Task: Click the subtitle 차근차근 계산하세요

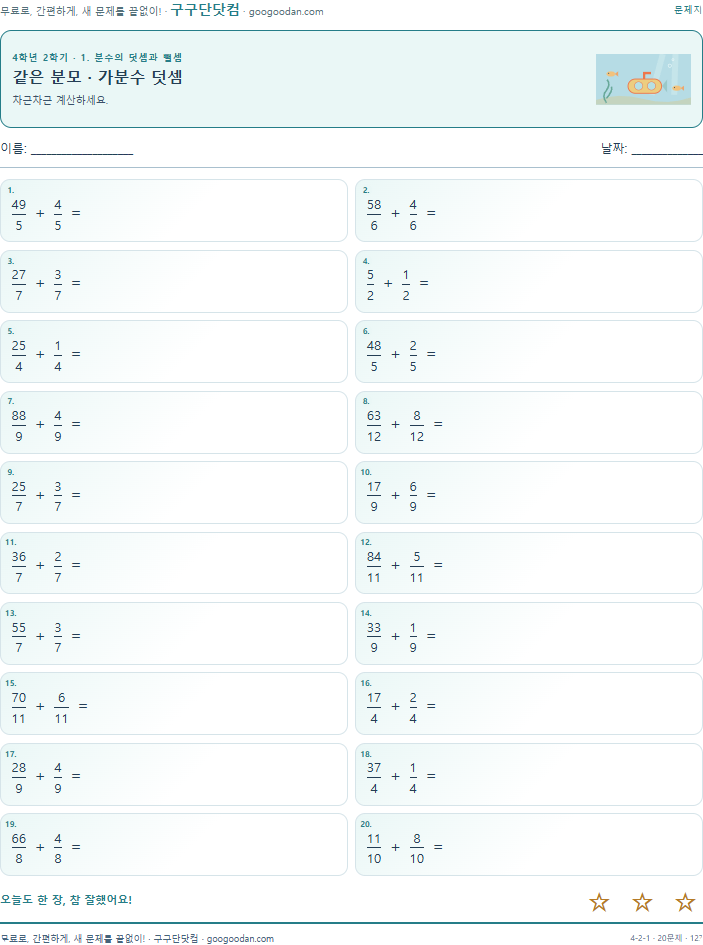Action: coord(60,100)
